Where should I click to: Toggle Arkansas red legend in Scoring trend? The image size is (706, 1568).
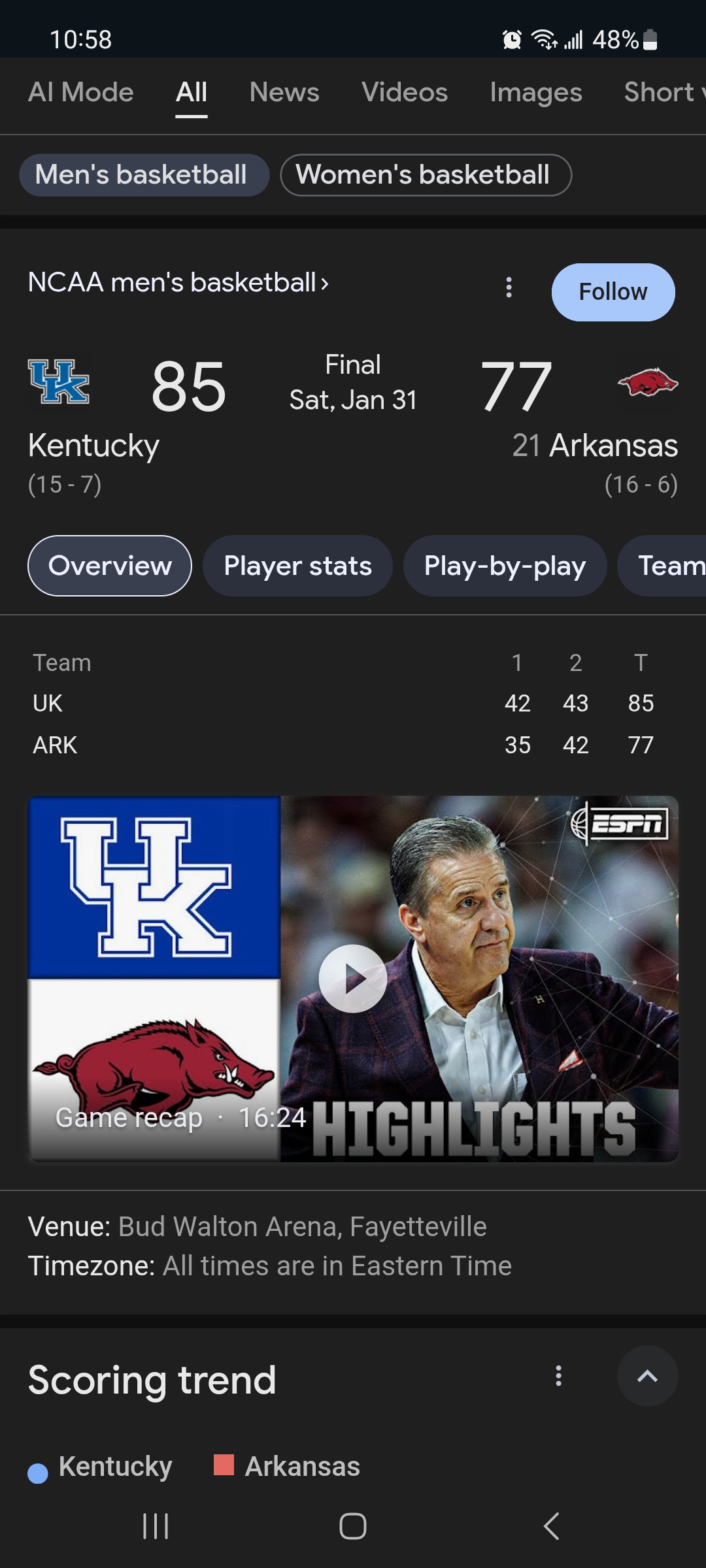point(288,1467)
